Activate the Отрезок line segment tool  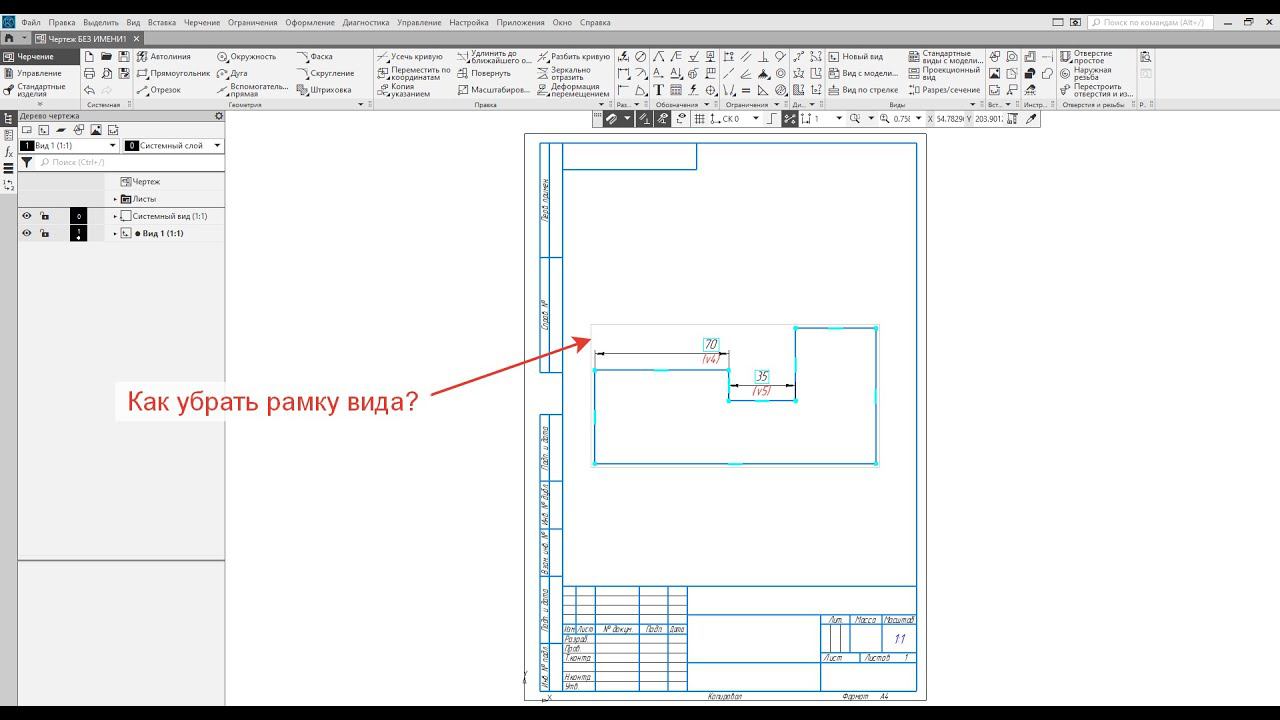[159, 90]
